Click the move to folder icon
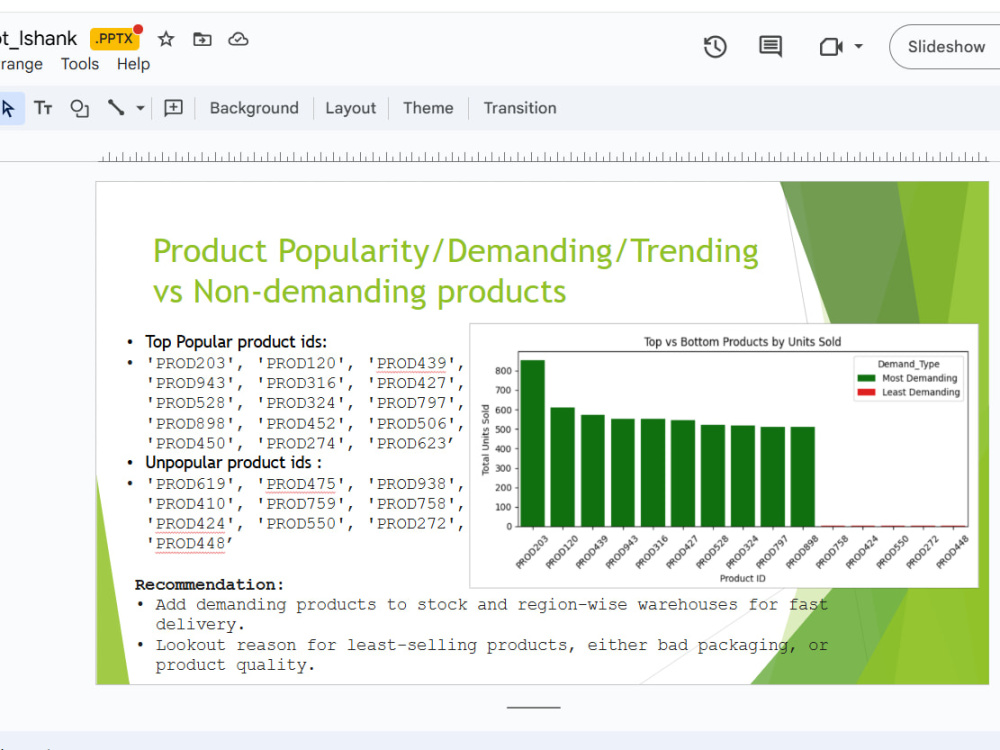Image resolution: width=1000 pixels, height=750 pixels. [x=202, y=40]
